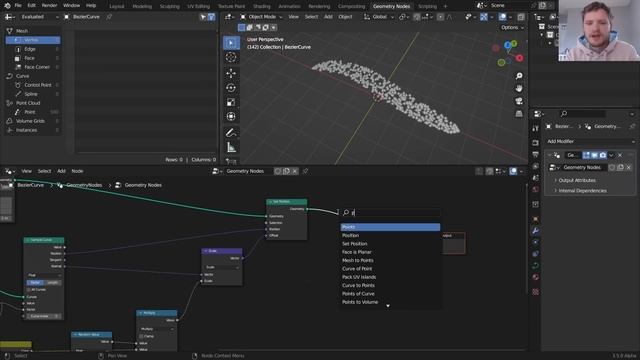Select the Measure tool

pos(231,148)
